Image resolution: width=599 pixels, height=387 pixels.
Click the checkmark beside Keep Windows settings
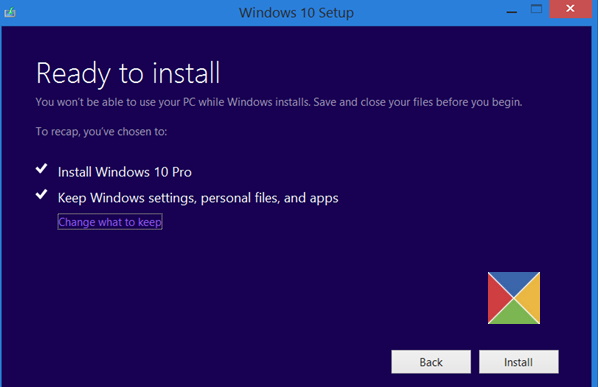[42, 194]
